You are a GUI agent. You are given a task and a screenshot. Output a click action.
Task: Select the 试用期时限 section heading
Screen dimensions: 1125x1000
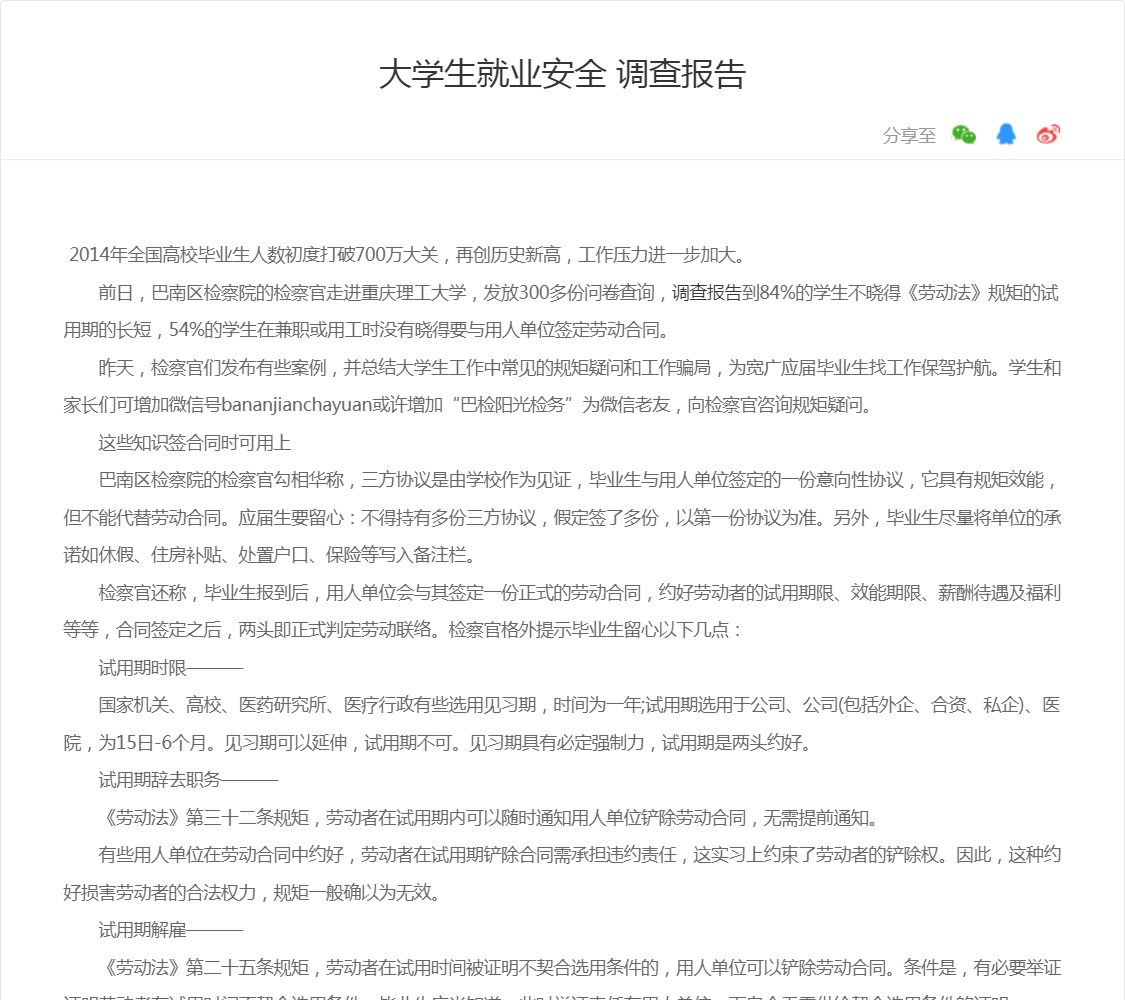pyautogui.click(x=142, y=668)
